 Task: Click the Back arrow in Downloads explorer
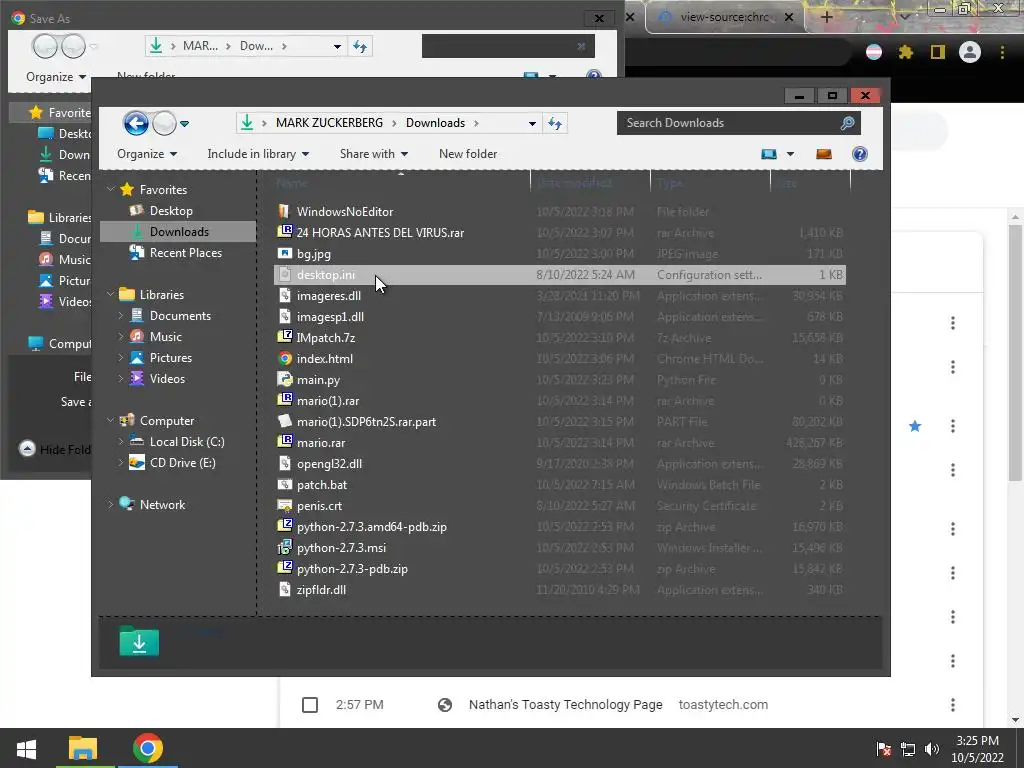136,123
